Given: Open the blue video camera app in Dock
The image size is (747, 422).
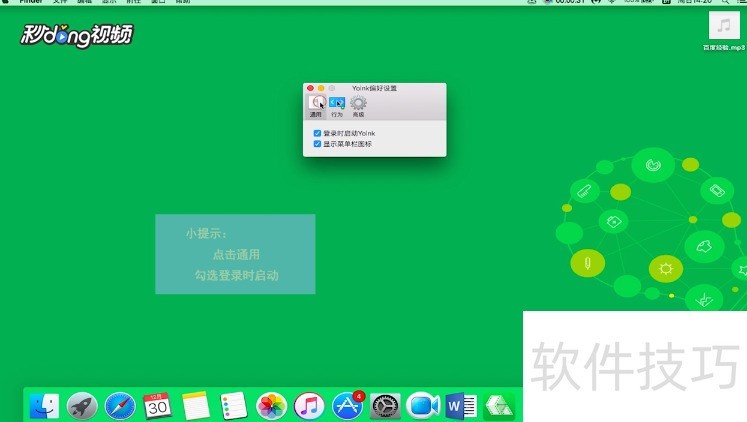Looking at the screenshot, I should point(423,406).
